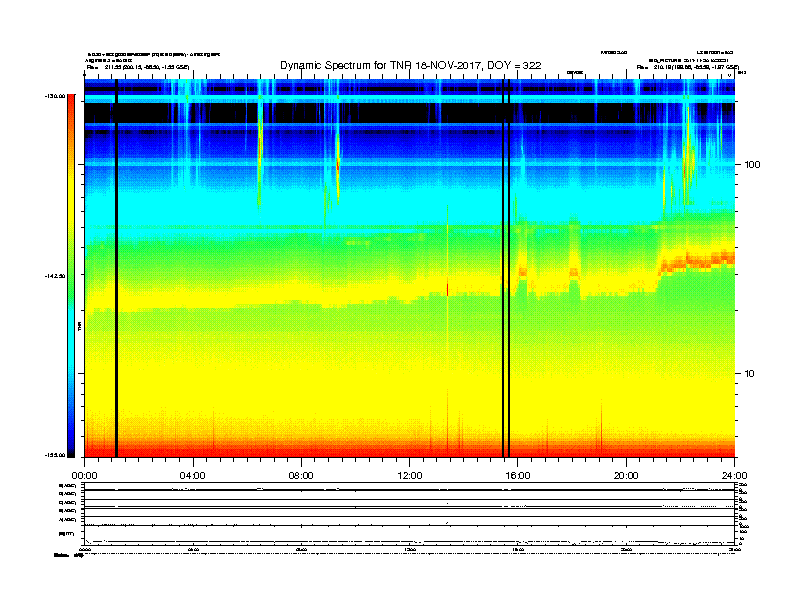Click the 08:00 time axis label
This screenshot has width=792, height=612.
tap(301, 476)
